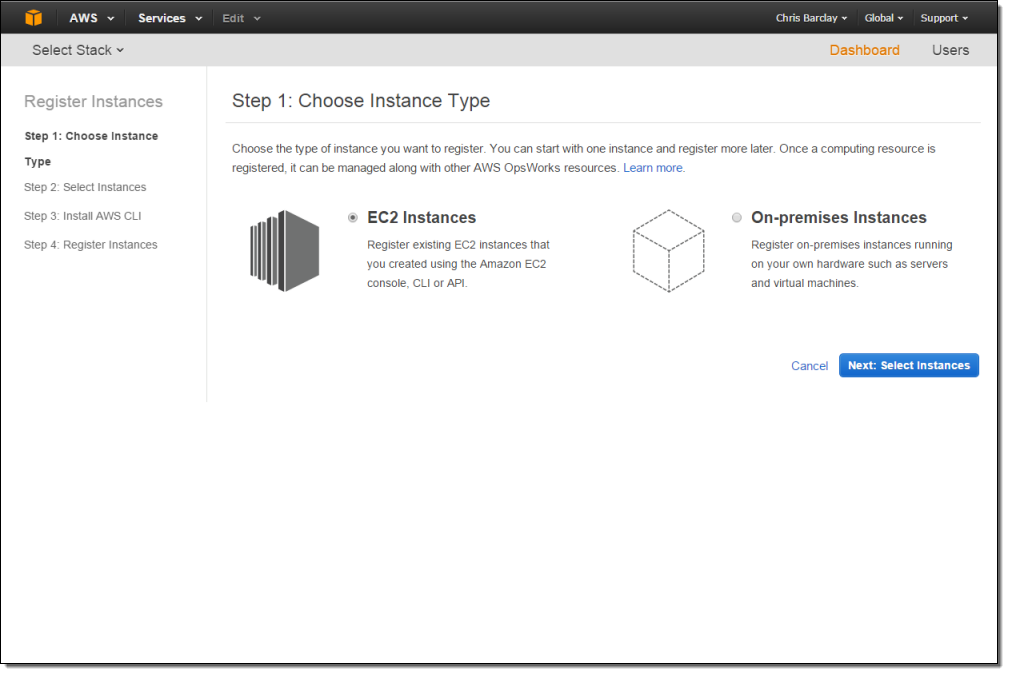Jump to Step 2: Select Instances
The width and height of the screenshot is (1009, 675).
(x=85, y=187)
